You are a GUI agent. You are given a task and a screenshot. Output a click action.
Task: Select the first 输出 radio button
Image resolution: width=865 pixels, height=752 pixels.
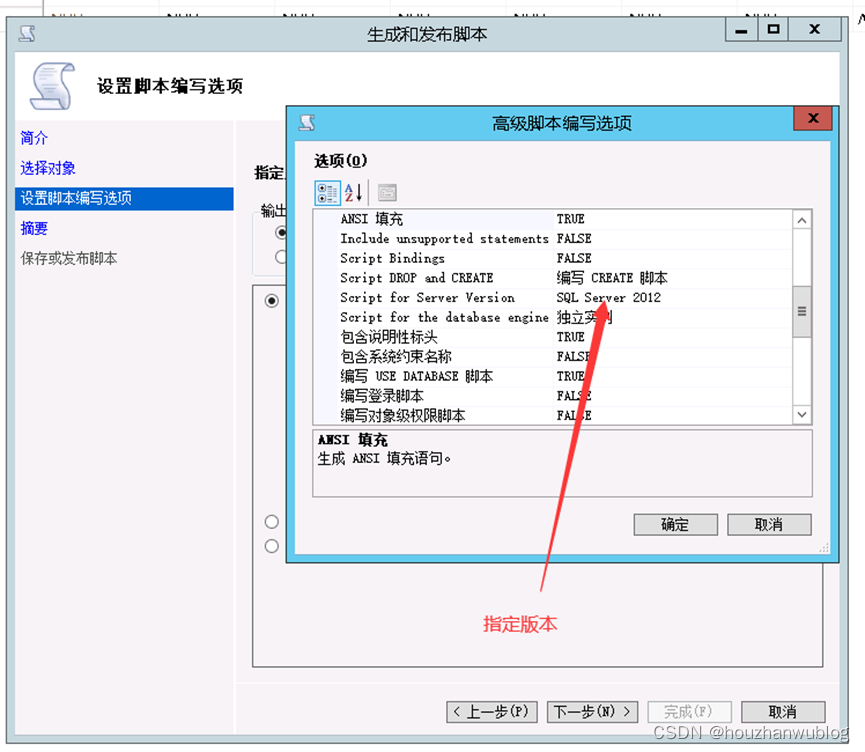click(x=283, y=231)
